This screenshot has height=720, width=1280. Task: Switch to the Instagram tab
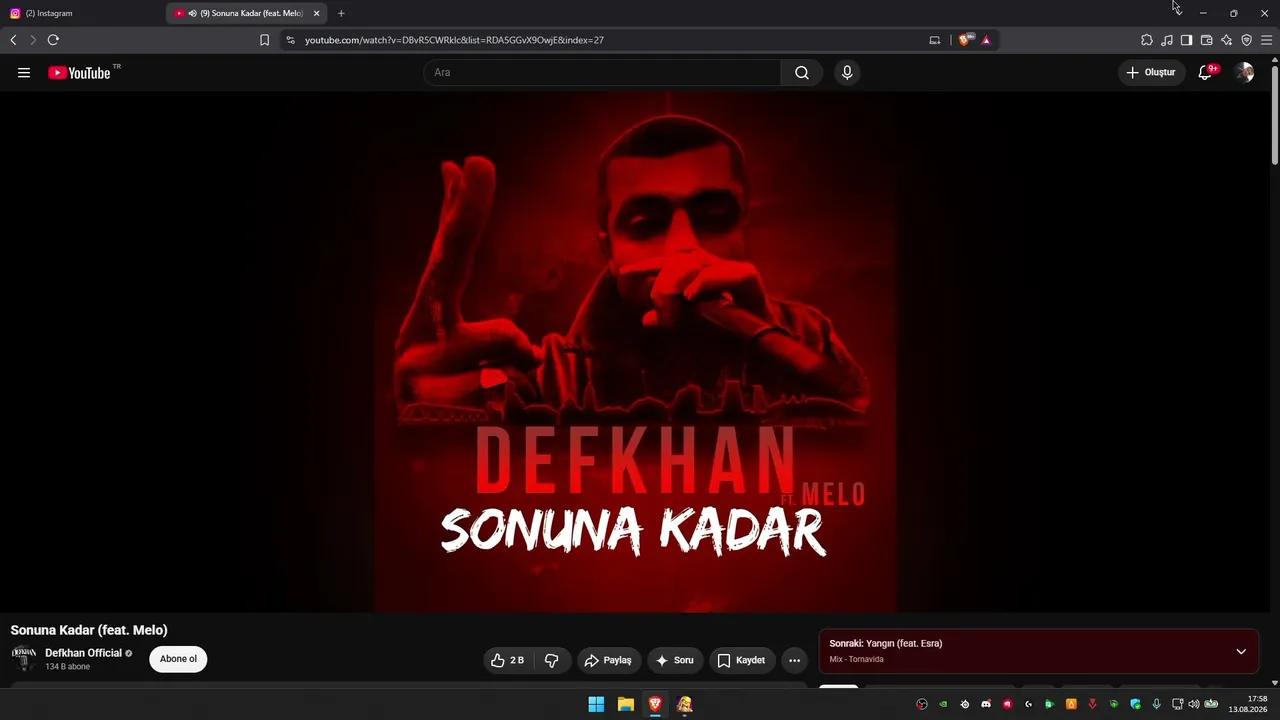pos(82,14)
